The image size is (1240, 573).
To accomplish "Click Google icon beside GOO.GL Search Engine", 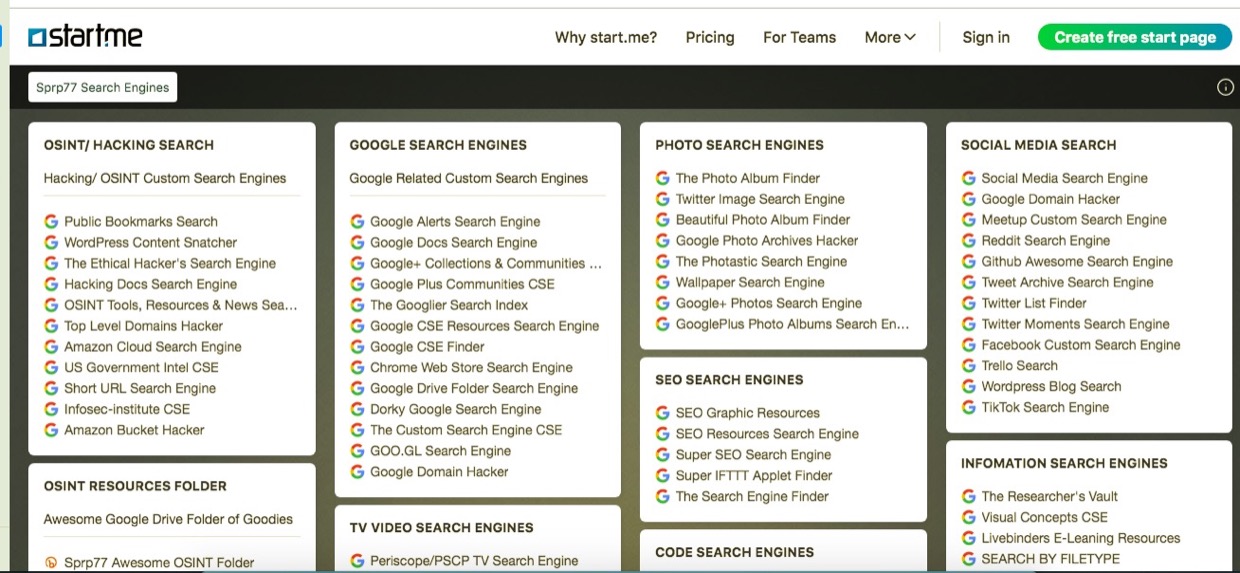I will (x=357, y=451).
